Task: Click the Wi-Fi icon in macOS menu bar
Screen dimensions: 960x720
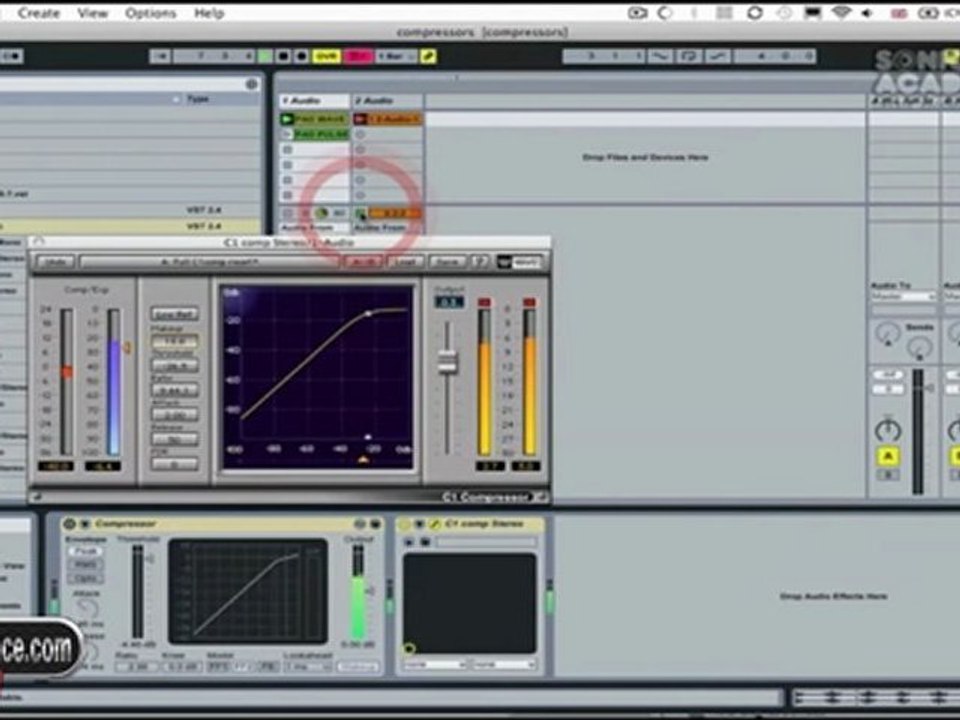Action: (842, 13)
